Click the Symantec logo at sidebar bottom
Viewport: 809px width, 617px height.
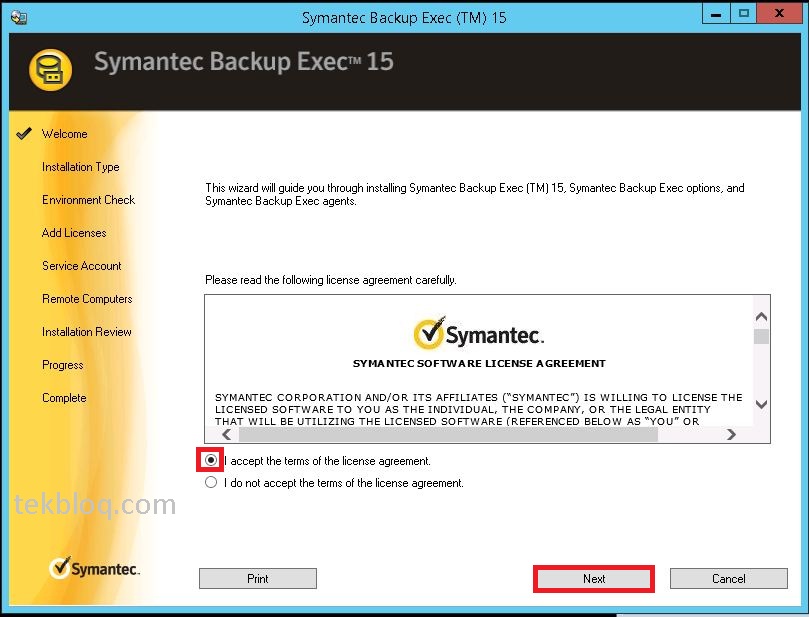(94, 568)
